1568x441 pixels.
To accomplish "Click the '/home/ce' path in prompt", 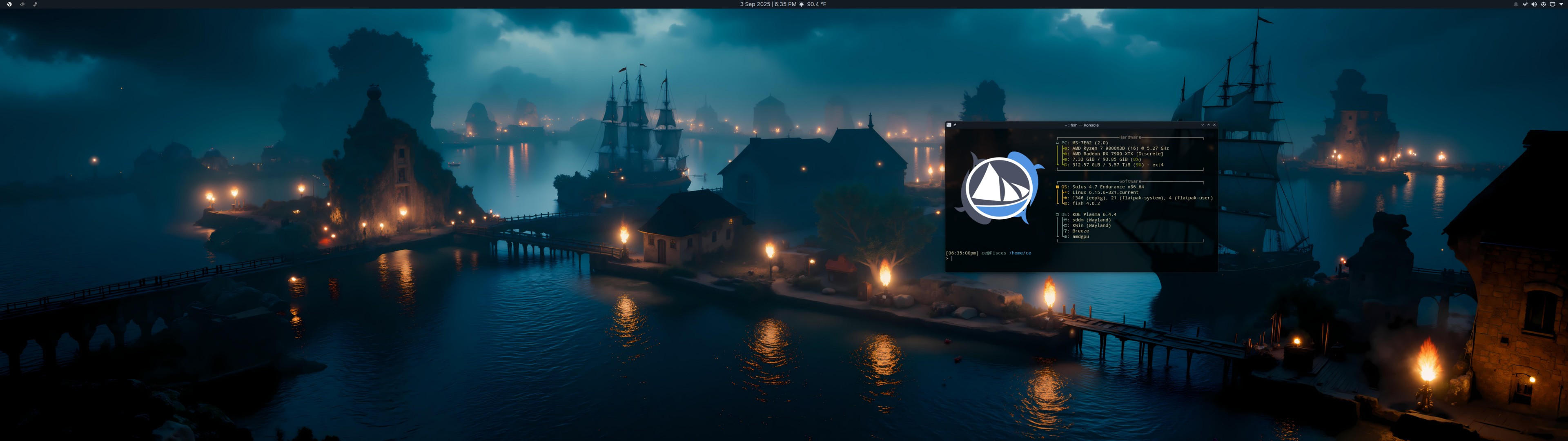I will (1020, 253).
